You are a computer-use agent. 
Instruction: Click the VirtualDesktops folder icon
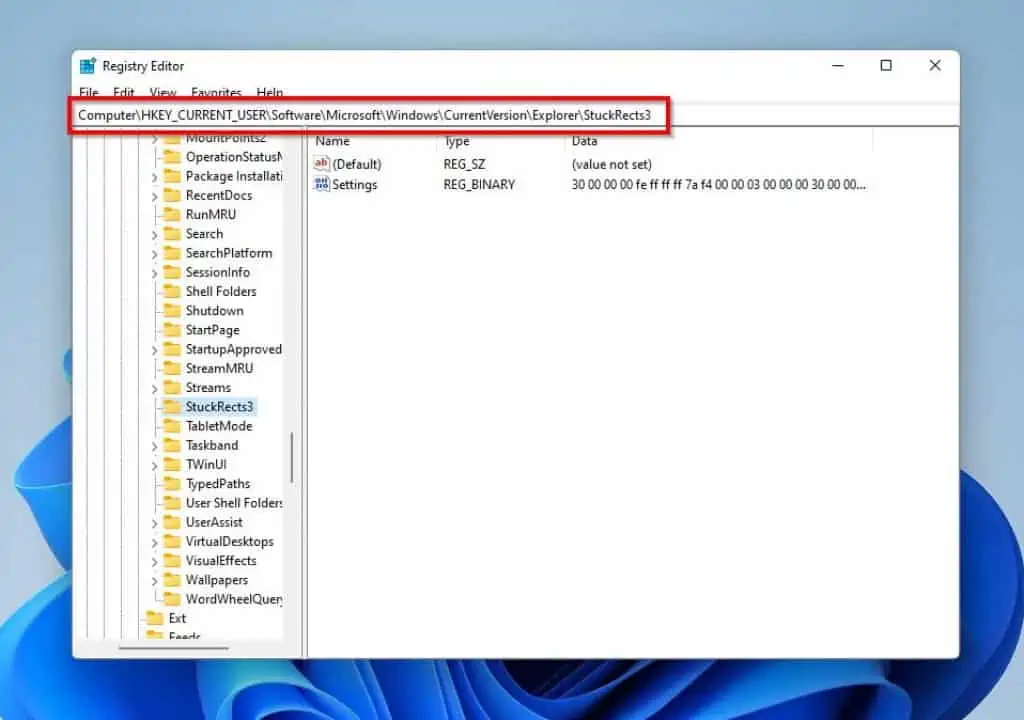(x=172, y=542)
